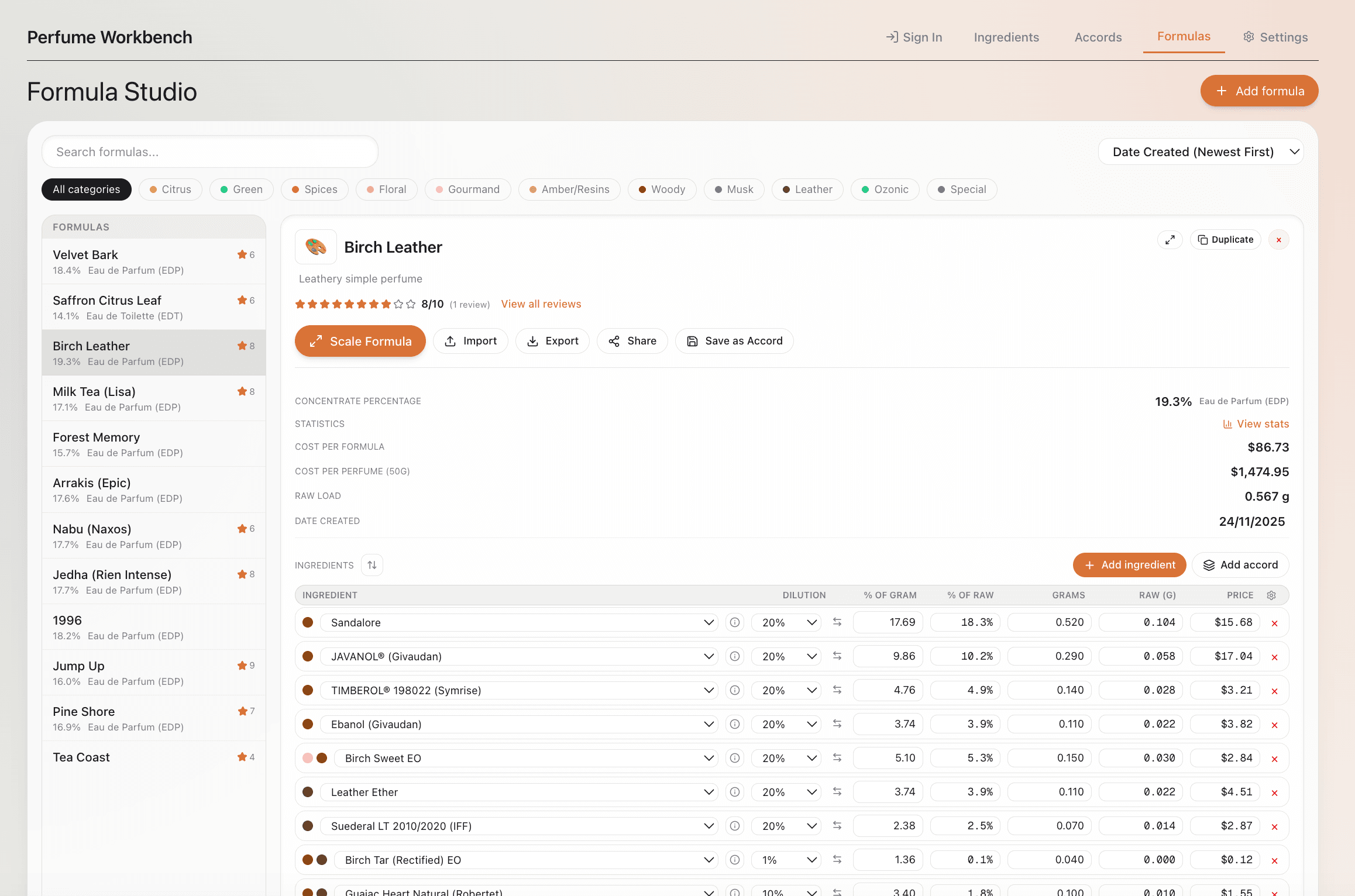The width and height of the screenshot is (1355, 896).
Task: Click the Share icon for Birch Leather
Action: tap(614, 341)
